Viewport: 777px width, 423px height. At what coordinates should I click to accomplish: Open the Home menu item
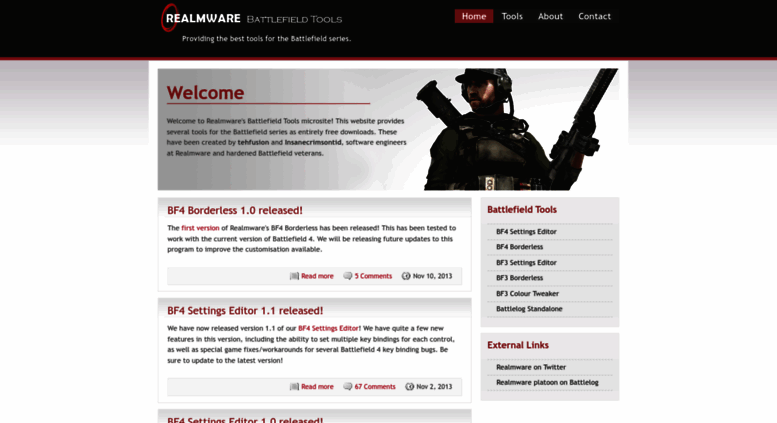474,16
